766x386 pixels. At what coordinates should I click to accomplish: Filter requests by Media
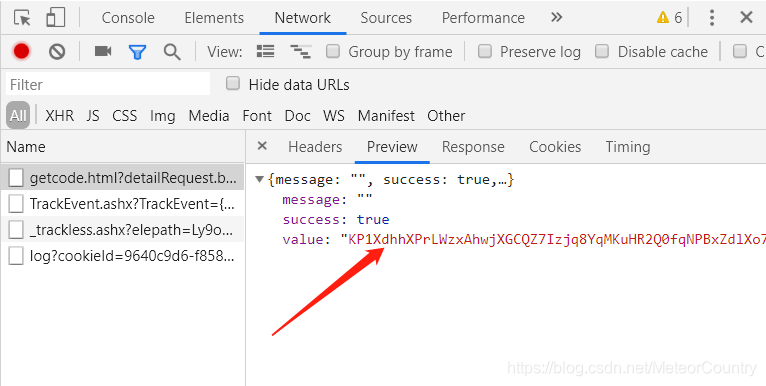[209, 116]
